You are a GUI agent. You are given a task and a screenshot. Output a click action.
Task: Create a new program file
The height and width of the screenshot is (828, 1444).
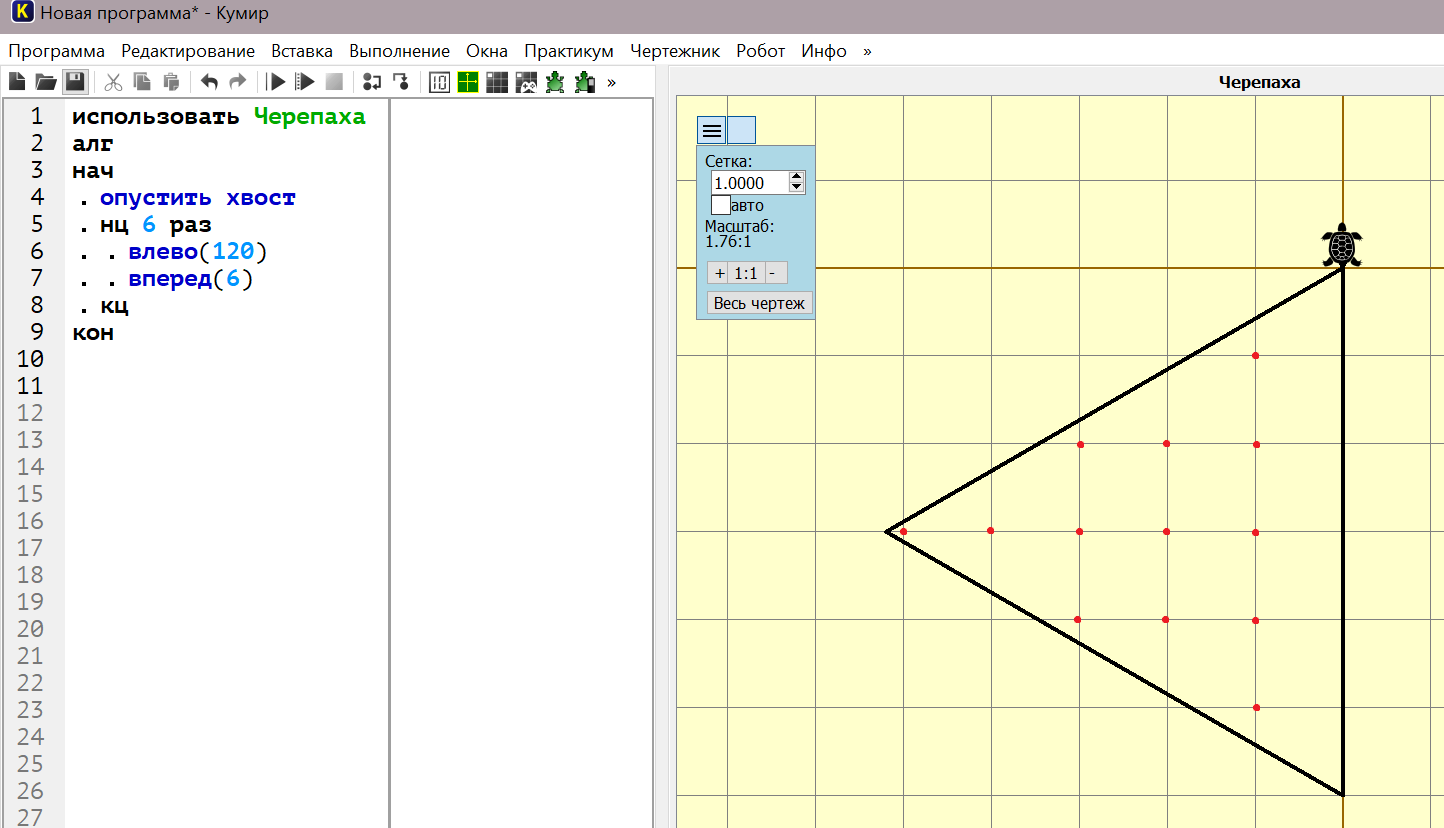coord(16,82)
